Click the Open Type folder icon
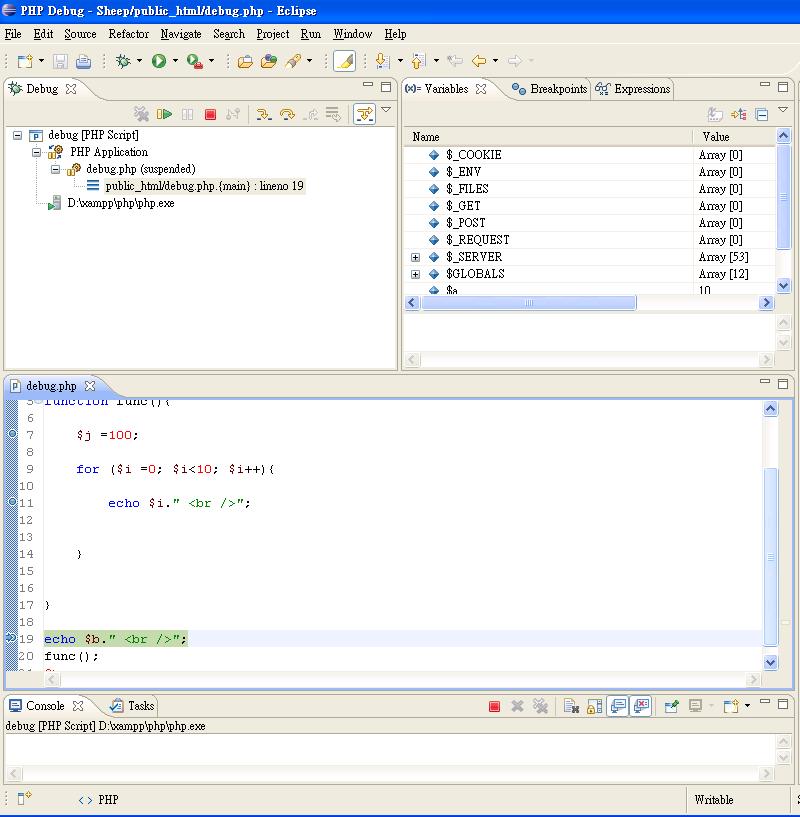 tap(245, 61)
